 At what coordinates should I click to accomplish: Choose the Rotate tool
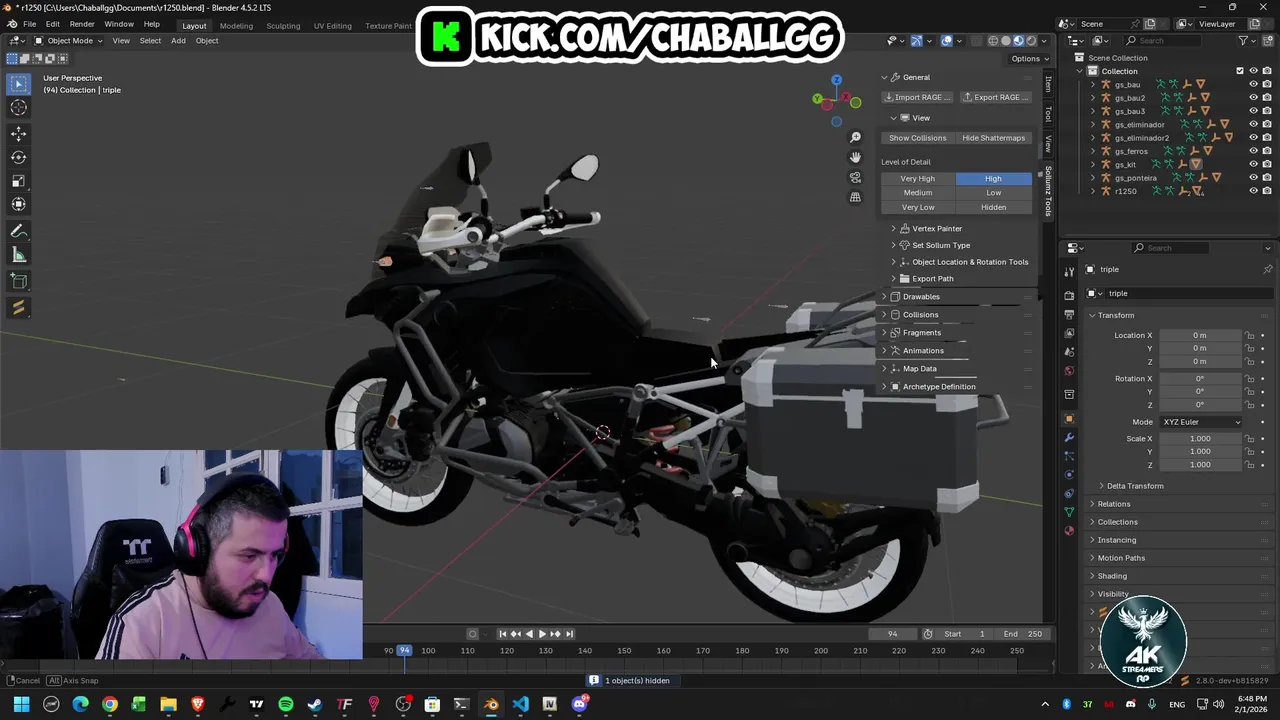[18, 157]
